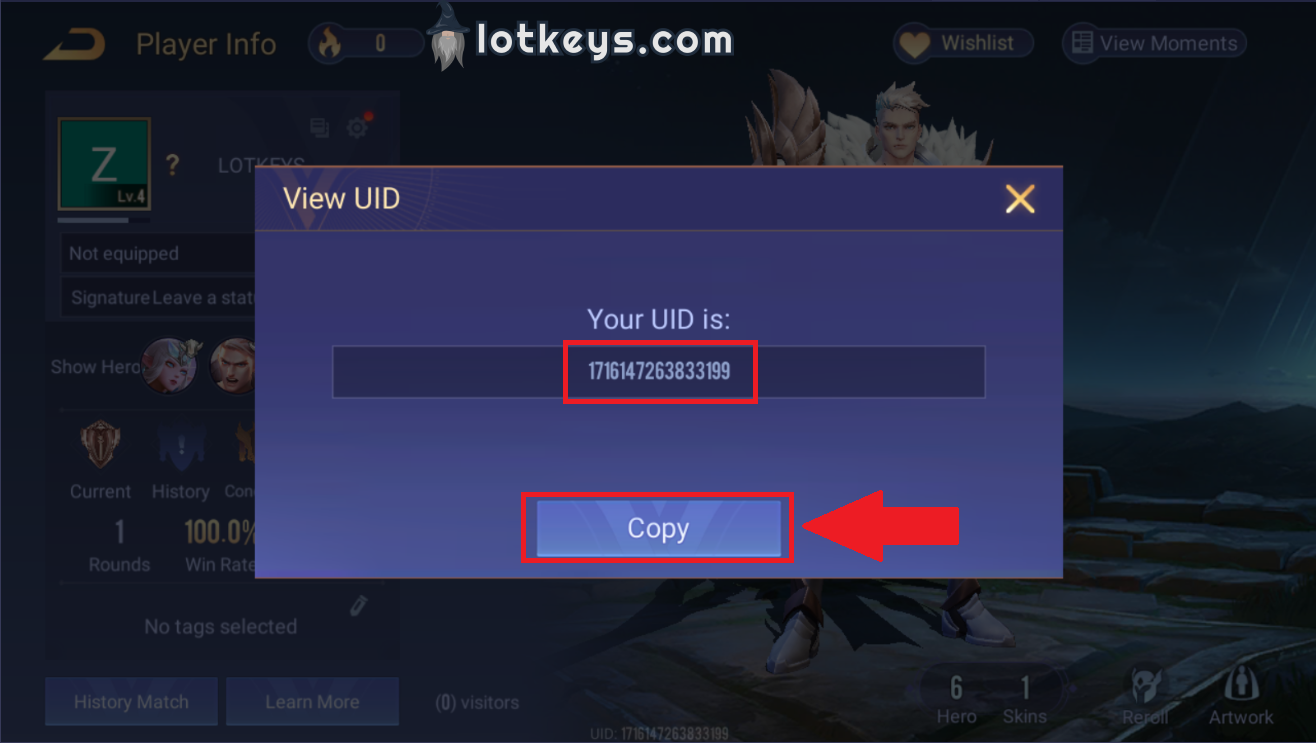1316x743 pixels.
Task: Click the copy icon beside the settings gear
Action: (319, 127)
